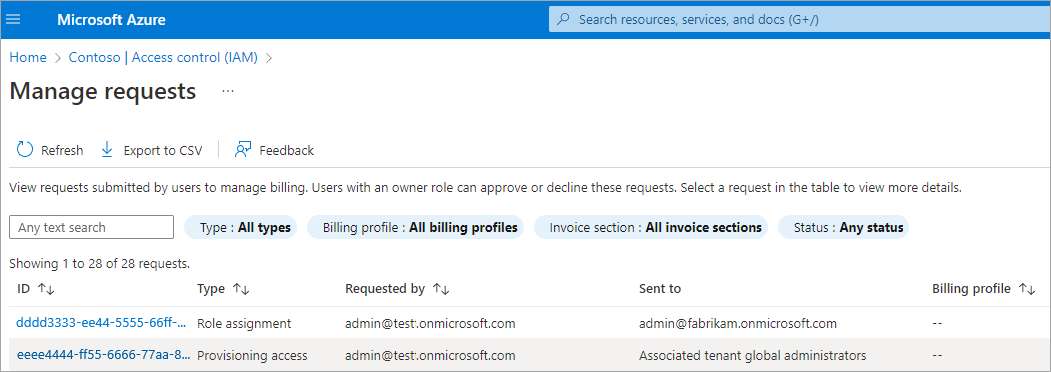Select the Provisioning access request row
The width and height of the screenshot is (1051, 372).
[x=526, y=355]
